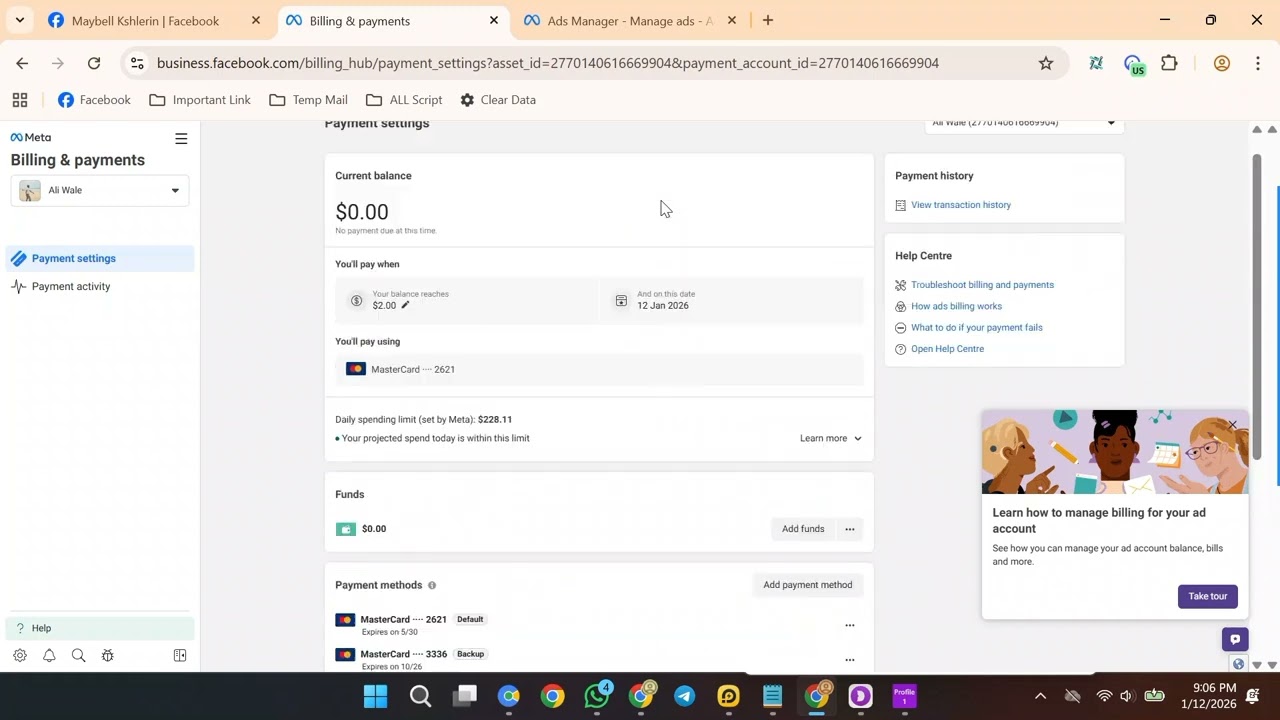Open How ads billing works link
The image size is (1280, 720).
pyautogui.click(x=956, y=306)
